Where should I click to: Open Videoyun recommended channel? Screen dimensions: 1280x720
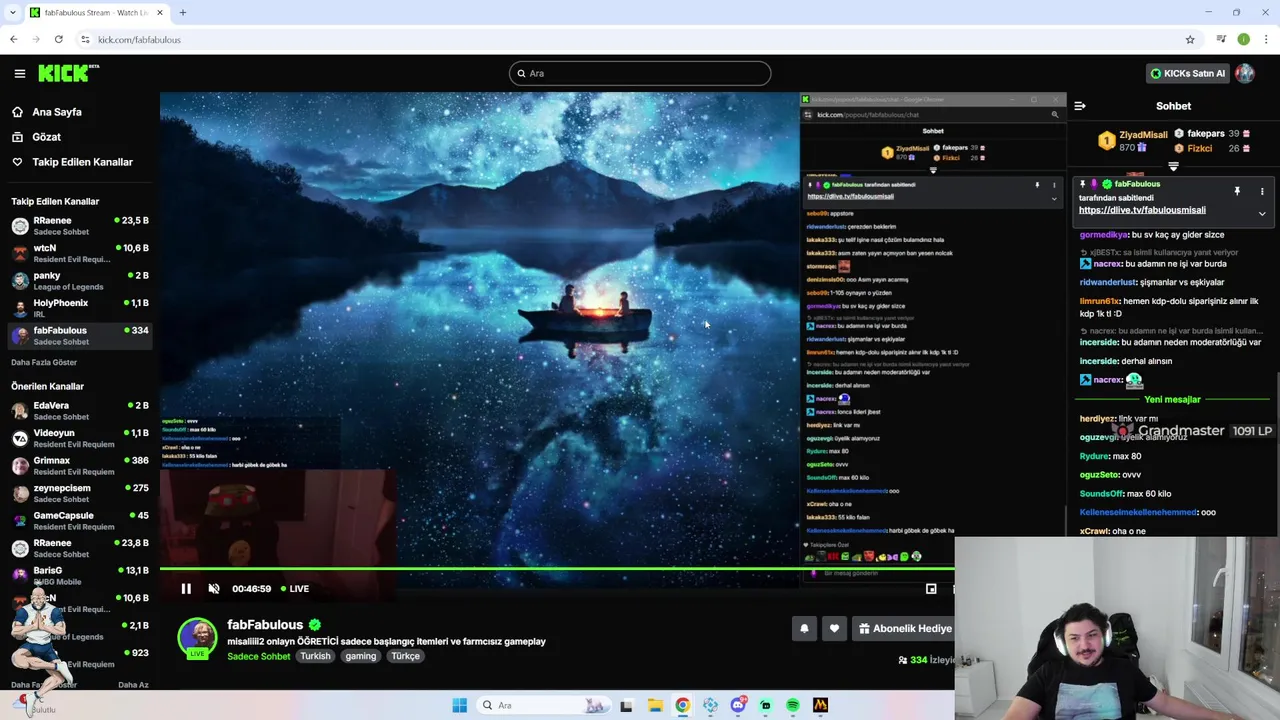80,438
